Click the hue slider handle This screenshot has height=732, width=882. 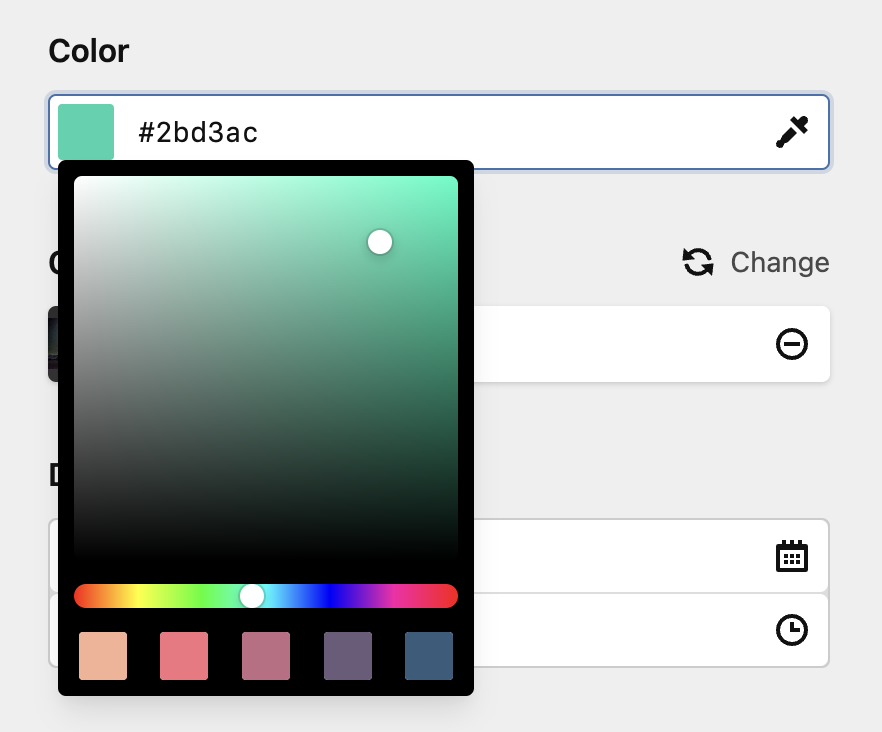(x=253, y=596)
